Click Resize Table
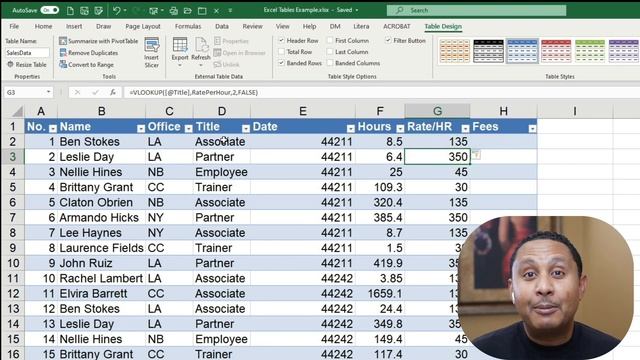The width and height of the screenshot is (640, 360). [27, 64]
